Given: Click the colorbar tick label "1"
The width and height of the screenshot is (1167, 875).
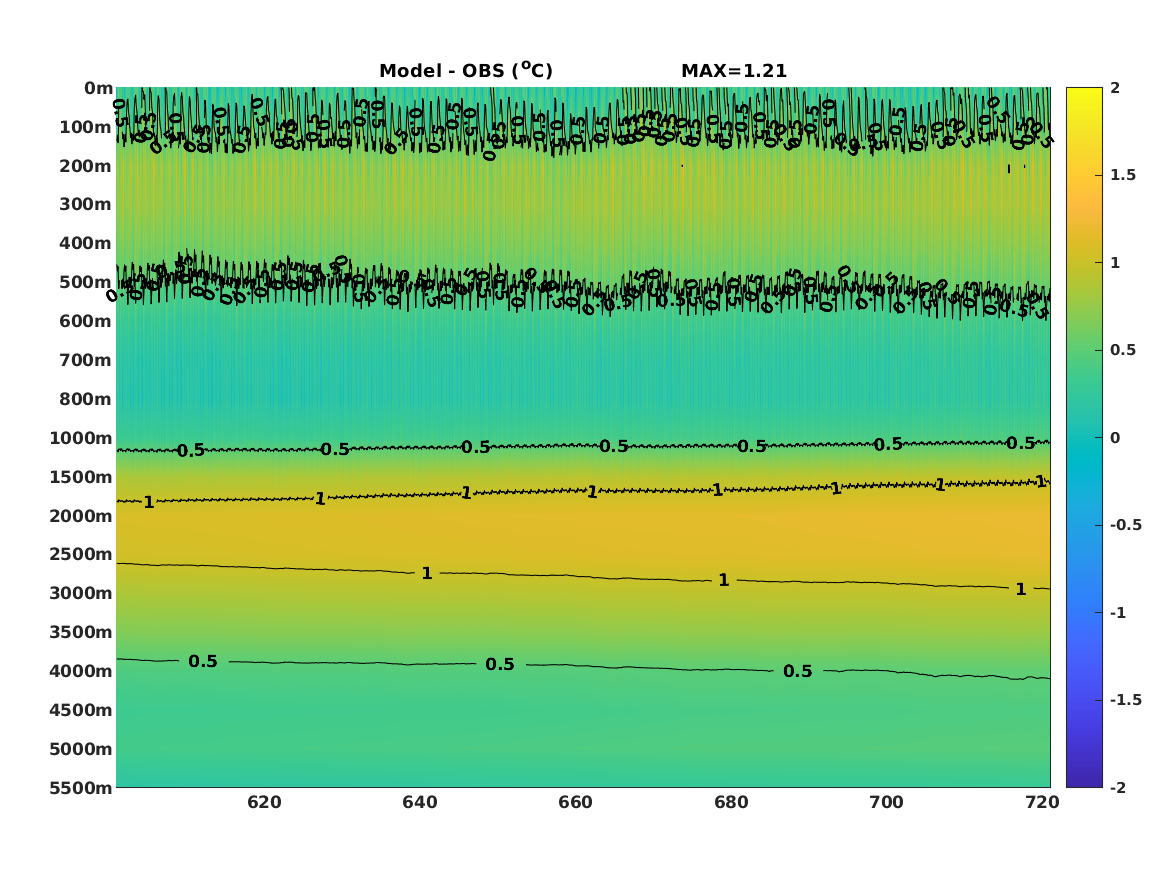Looking at the screenshot, I should (x=1115, y=263).
